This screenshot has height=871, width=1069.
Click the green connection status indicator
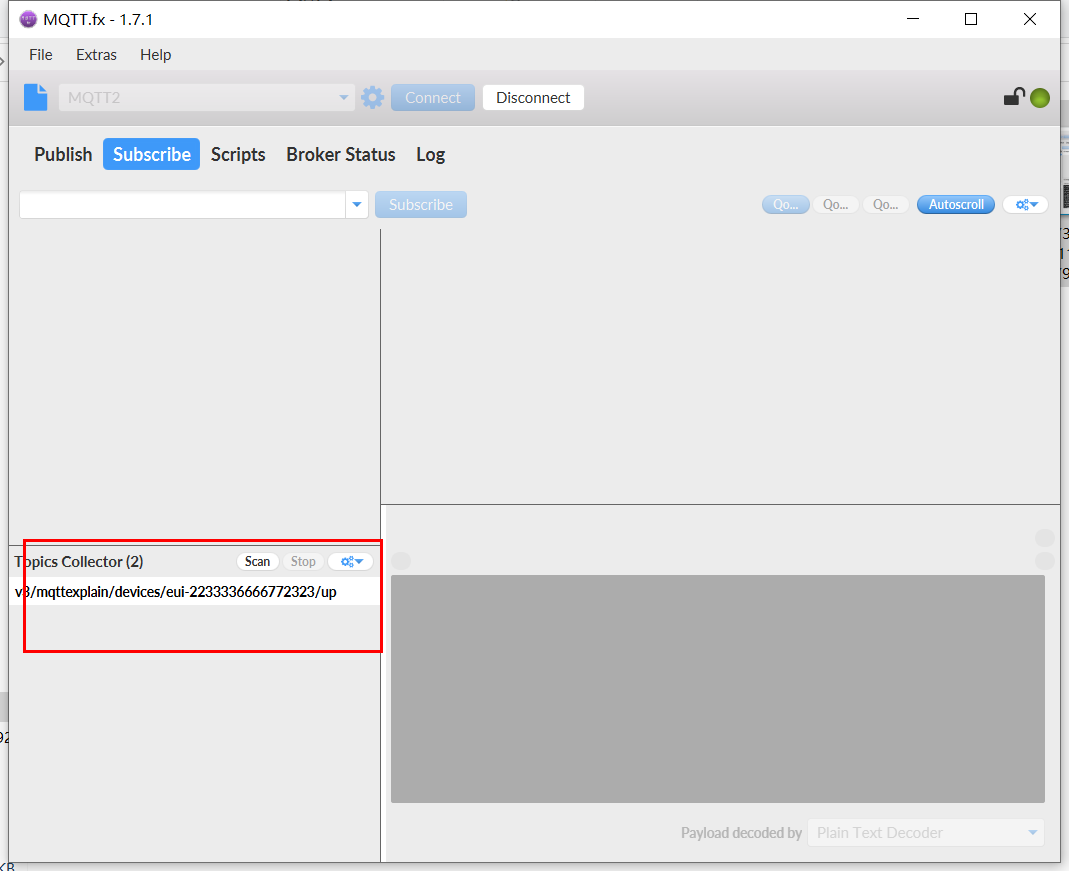[x=1040, y=98]
